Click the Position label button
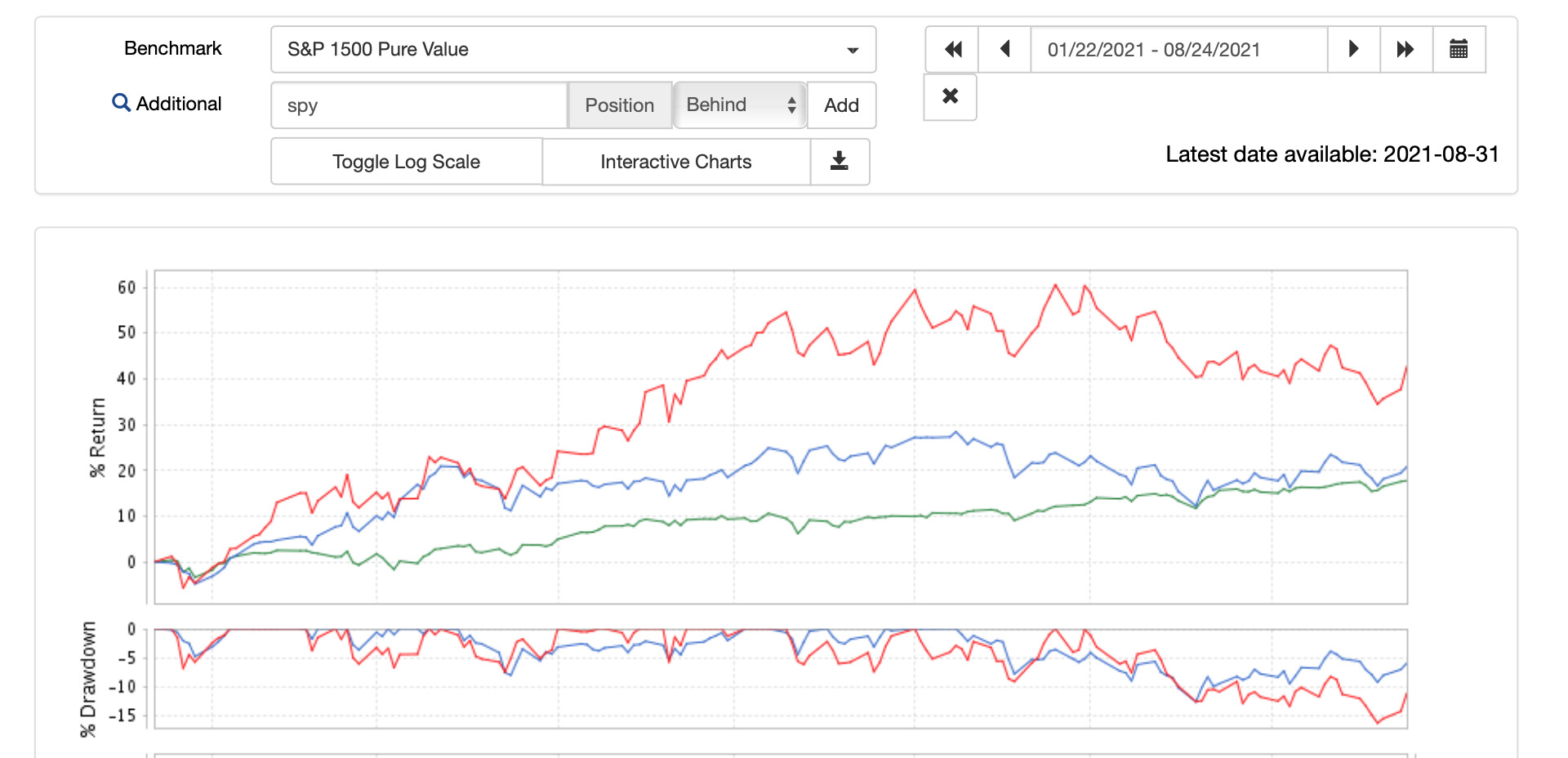The height and width of the screenshot is (758, 1568). click(619, 105)
